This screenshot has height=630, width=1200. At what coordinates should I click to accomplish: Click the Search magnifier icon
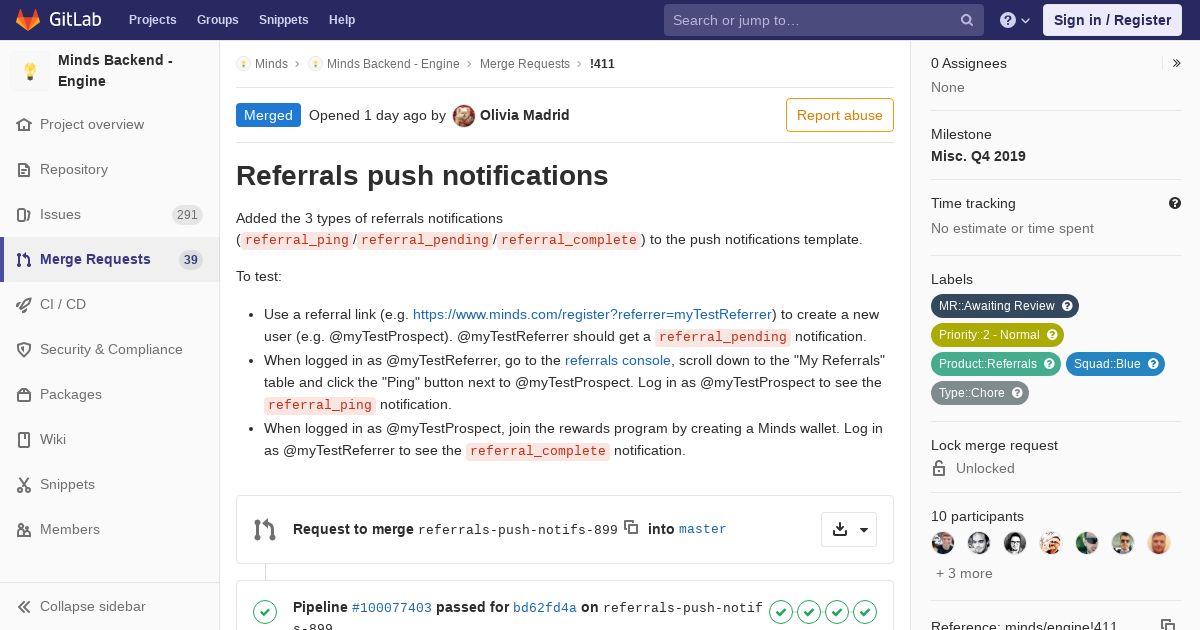coord(967,20)
